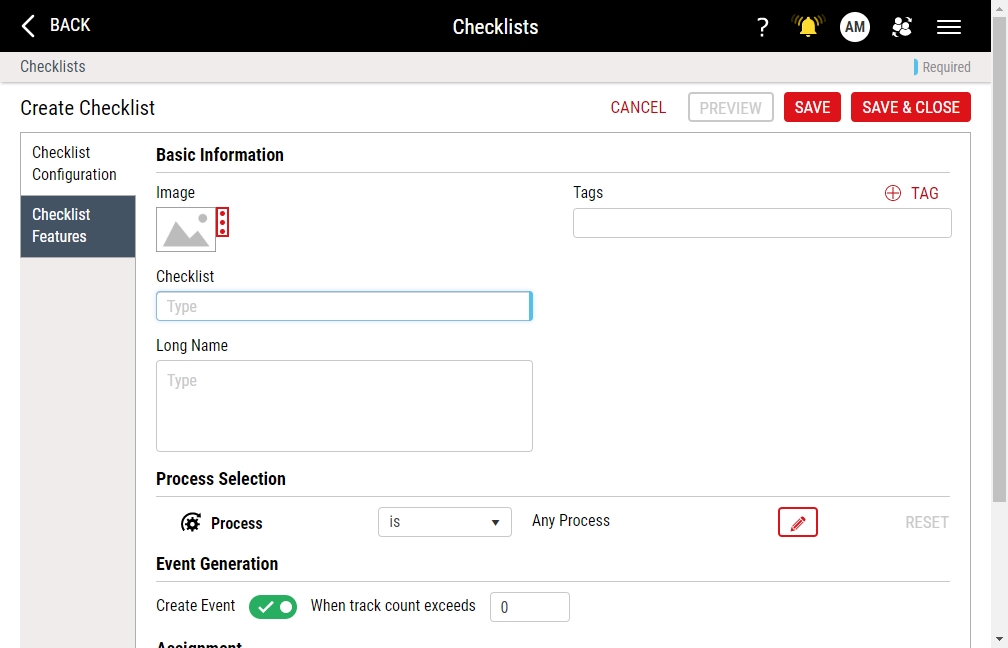Add a tag with plus TAG button
Viewport: 1008px width, 648px height.
[x=912, y=193]
